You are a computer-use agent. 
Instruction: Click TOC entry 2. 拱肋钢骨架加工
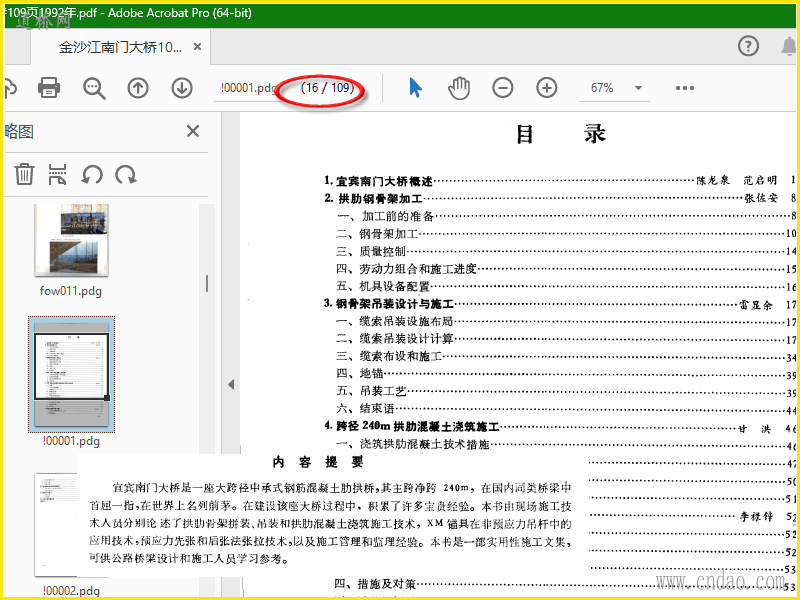[373, 198]
